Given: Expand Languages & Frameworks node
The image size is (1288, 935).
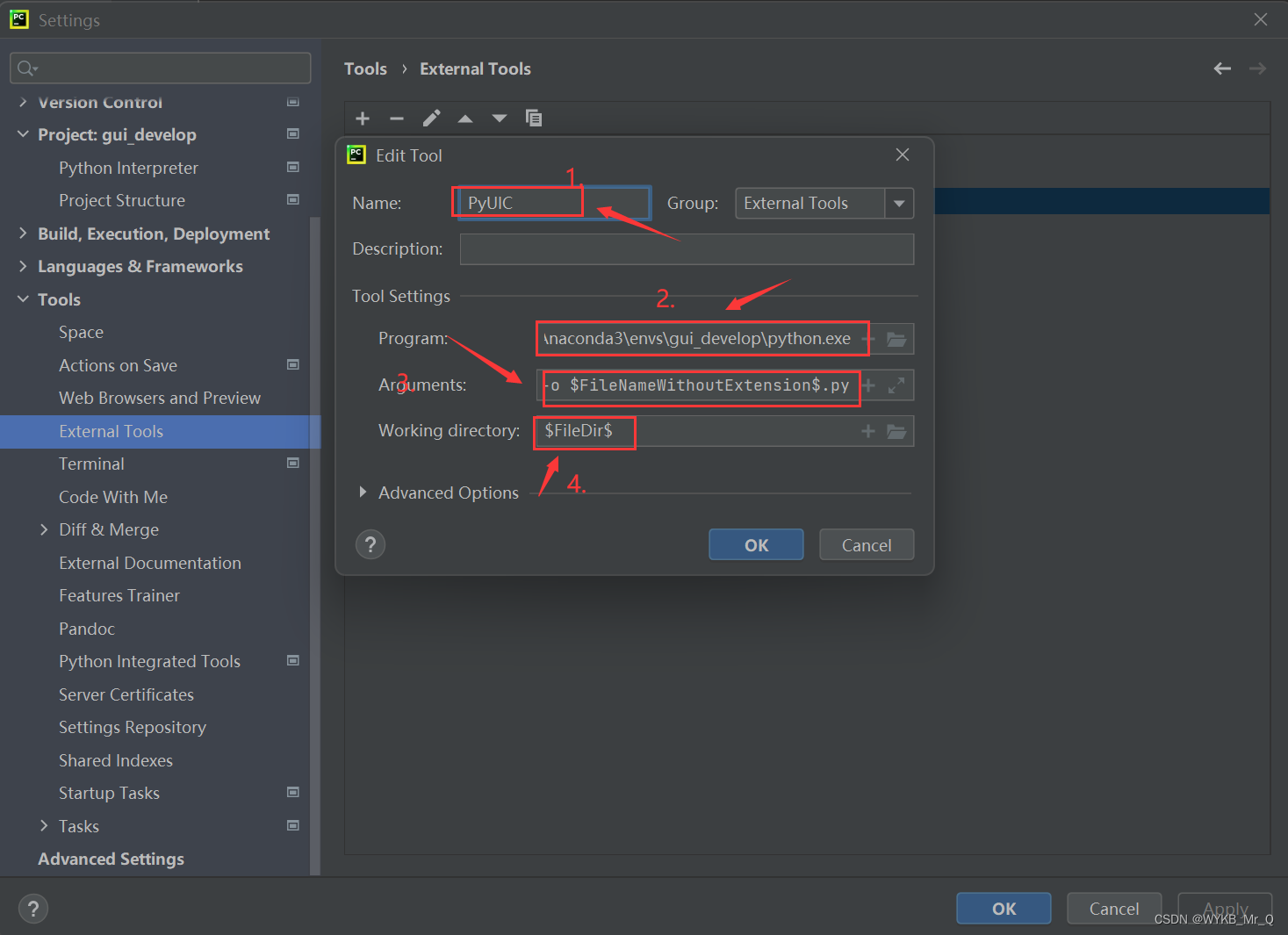Looking at the screenshot, I should point(23,266).
